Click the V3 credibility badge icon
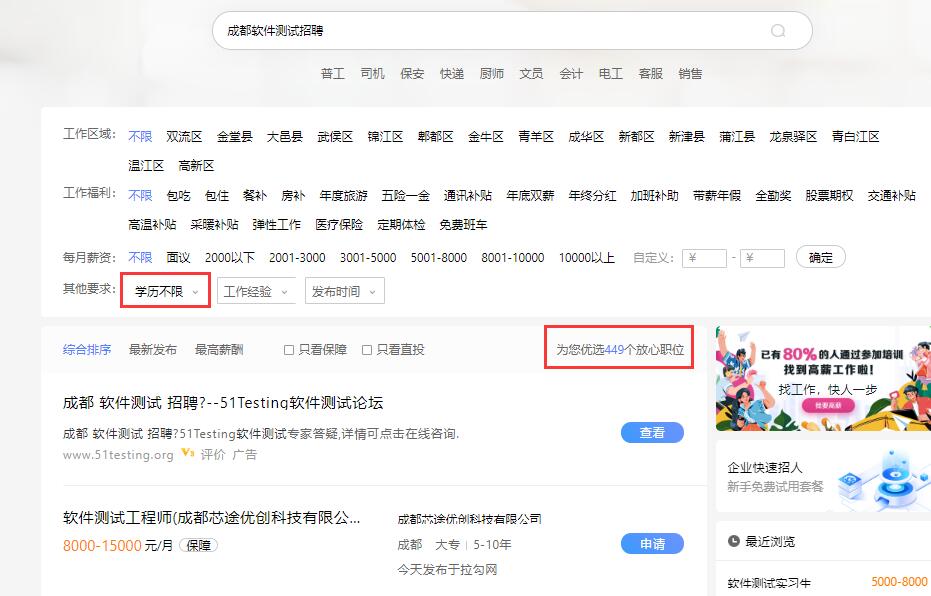 click(187, 453)
